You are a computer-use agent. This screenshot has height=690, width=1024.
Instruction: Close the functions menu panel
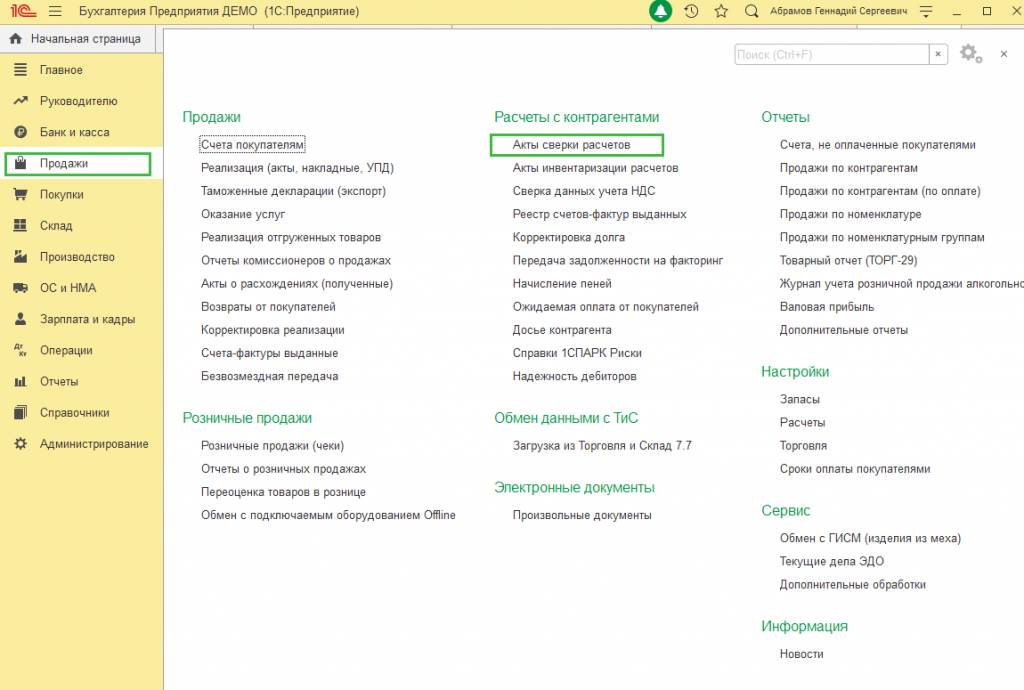click(1004, 54)
